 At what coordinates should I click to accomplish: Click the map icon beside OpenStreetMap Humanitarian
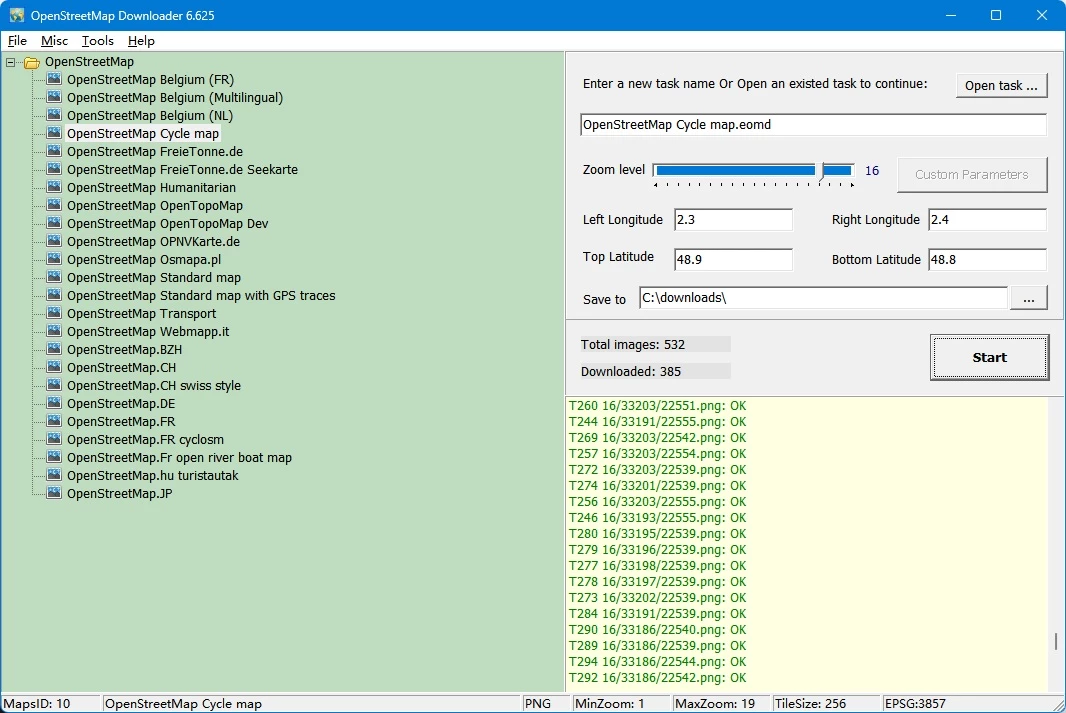pos(54,187)
